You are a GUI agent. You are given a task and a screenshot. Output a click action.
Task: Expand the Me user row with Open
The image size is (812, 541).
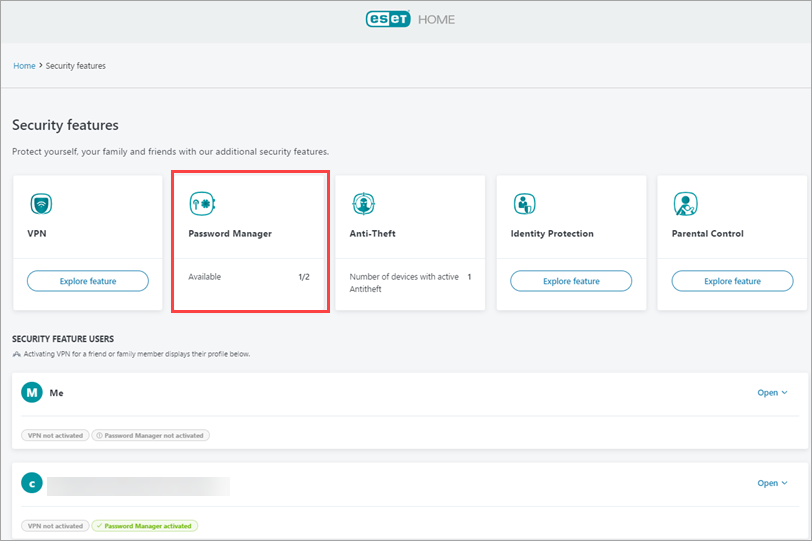click(772, 392)
